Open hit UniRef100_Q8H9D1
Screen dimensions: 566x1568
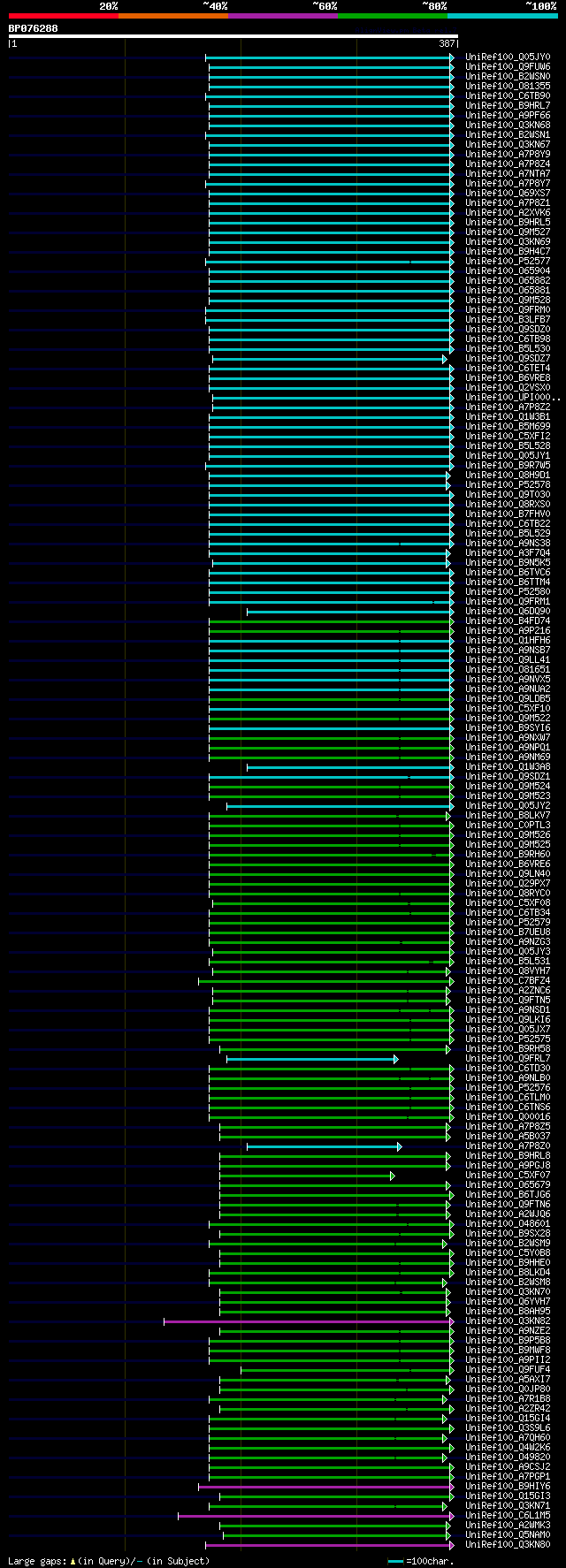click(508, 476)
